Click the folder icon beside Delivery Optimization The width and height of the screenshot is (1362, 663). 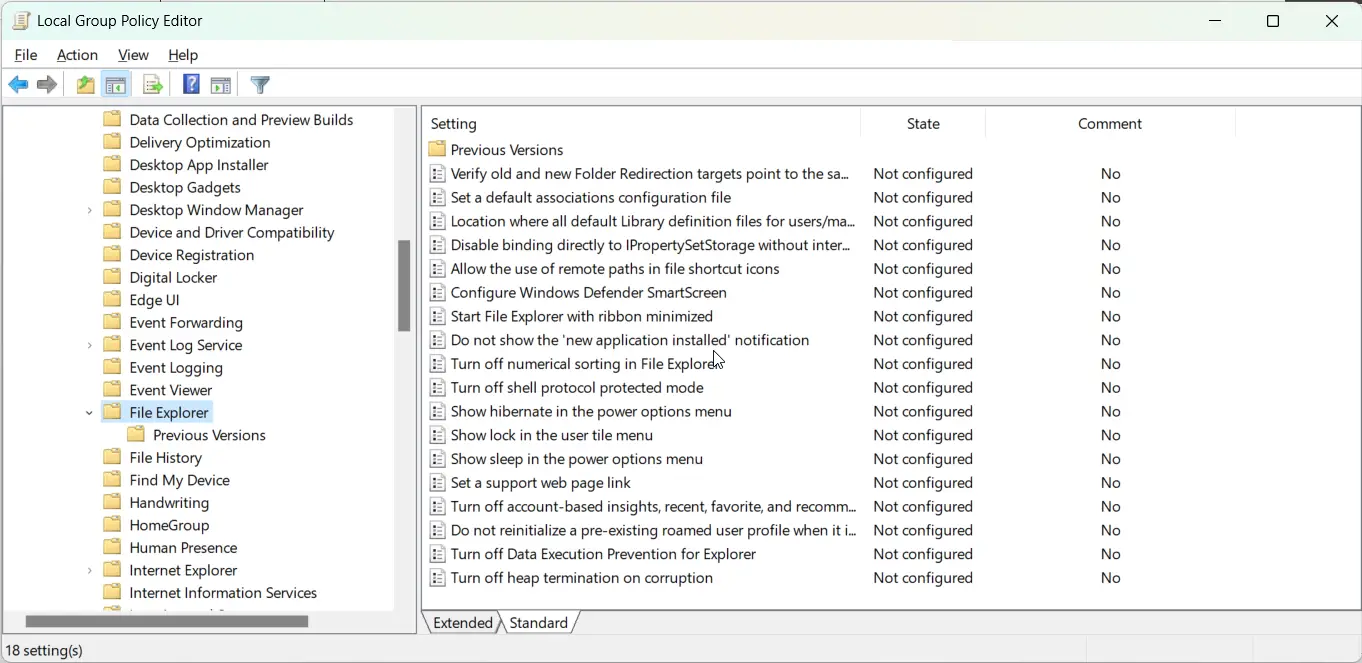pos(113,142)
